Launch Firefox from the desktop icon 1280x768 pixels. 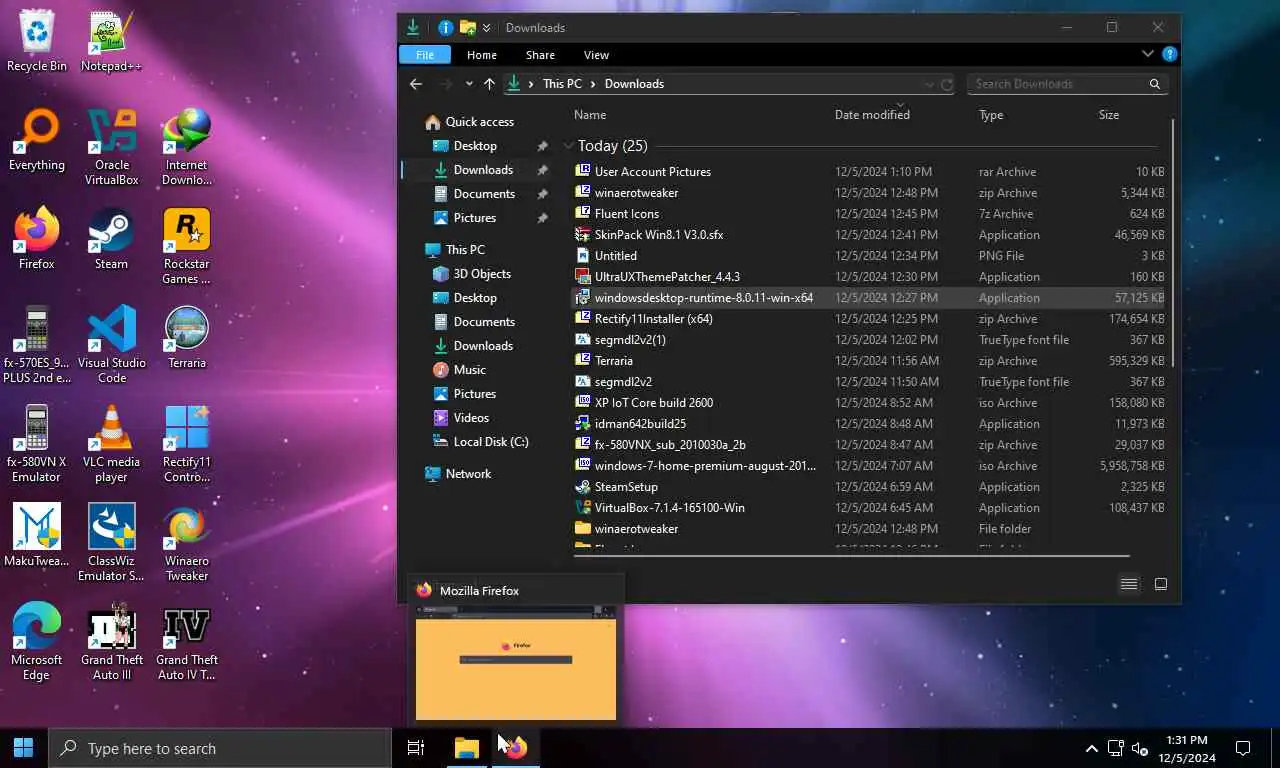(37, 239)
